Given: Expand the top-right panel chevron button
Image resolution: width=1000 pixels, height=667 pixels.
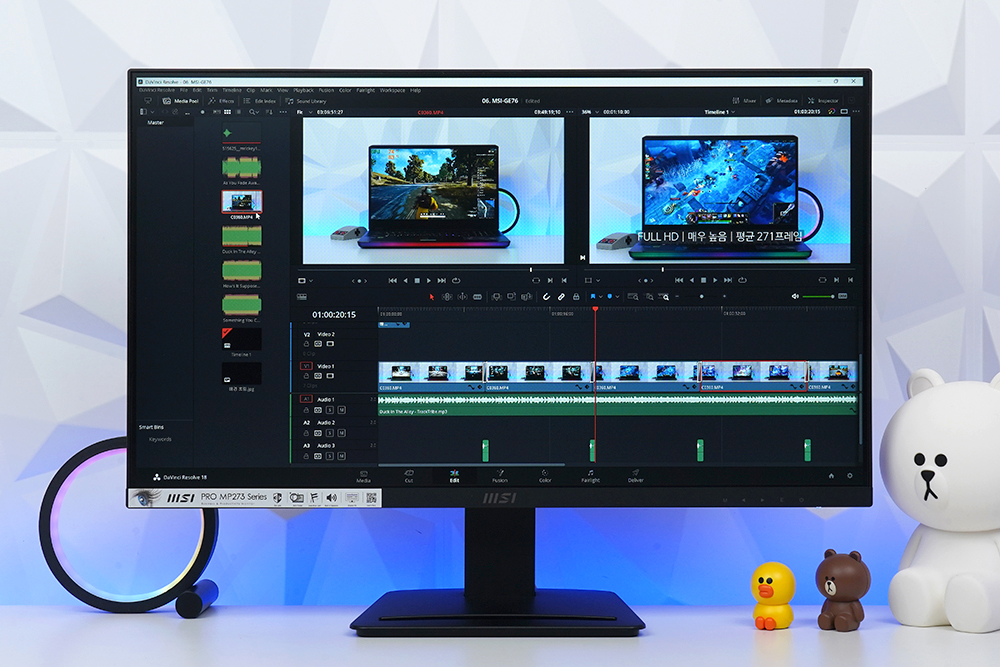Looking at the screenshot, I should pyautogui.click(x=851, y=100).
